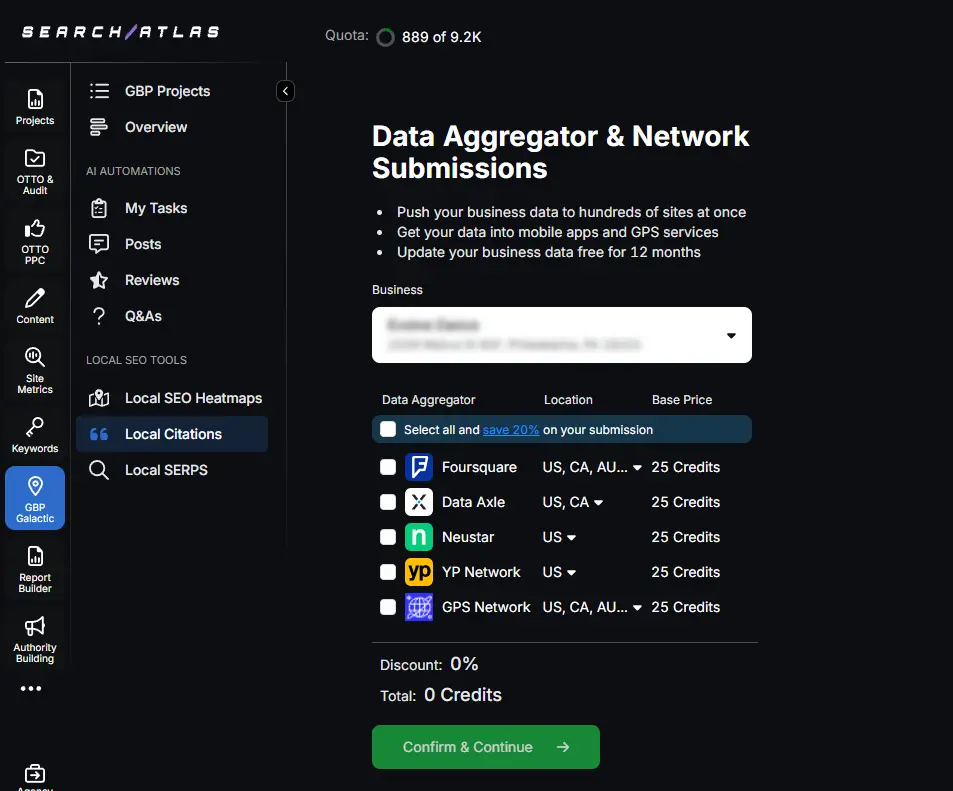Select Local SEO Heatmaps menu item
The image size is (953, 791).
tap(192, 398)
